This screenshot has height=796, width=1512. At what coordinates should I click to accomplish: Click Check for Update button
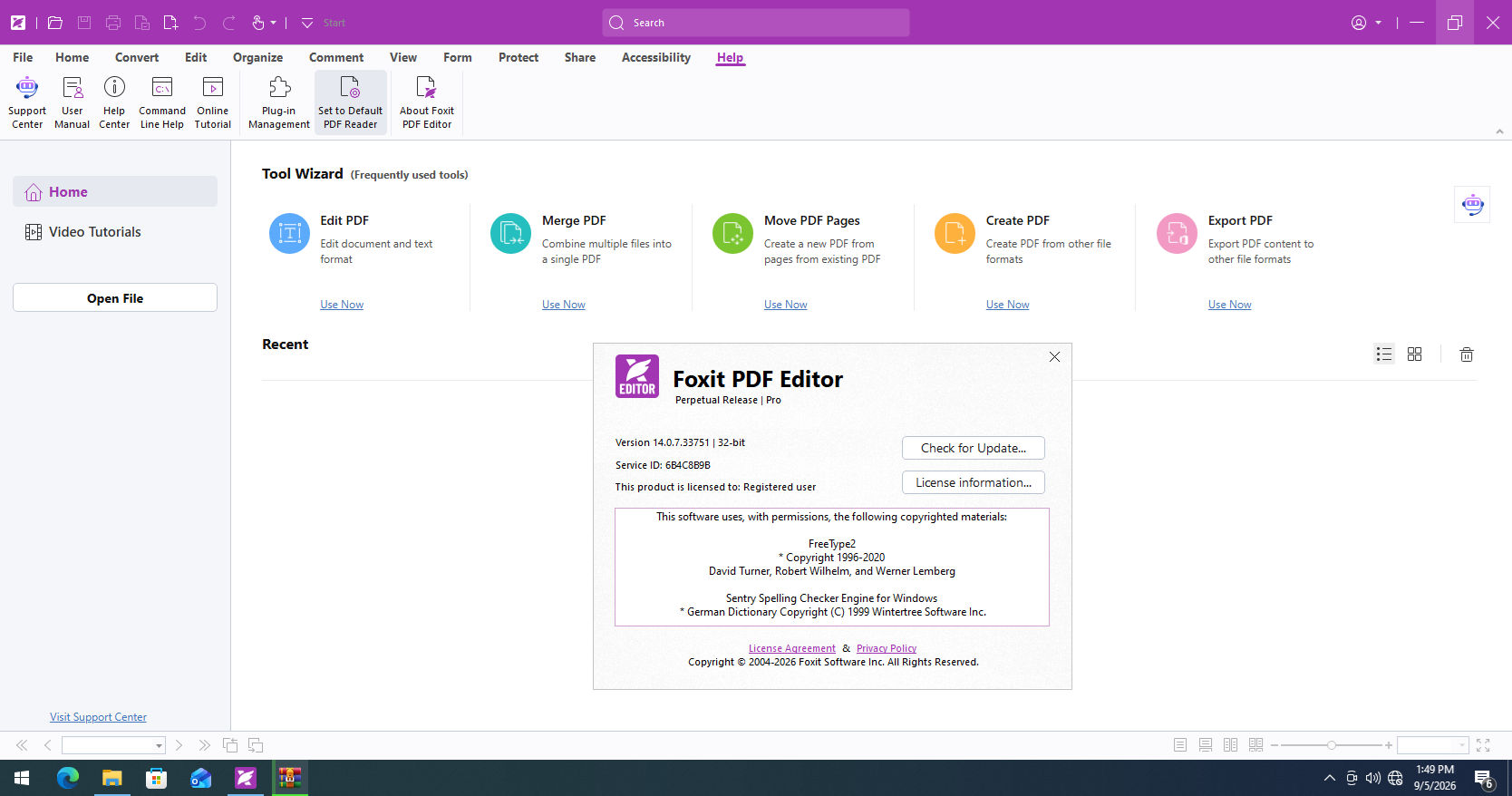coord(974,448)
